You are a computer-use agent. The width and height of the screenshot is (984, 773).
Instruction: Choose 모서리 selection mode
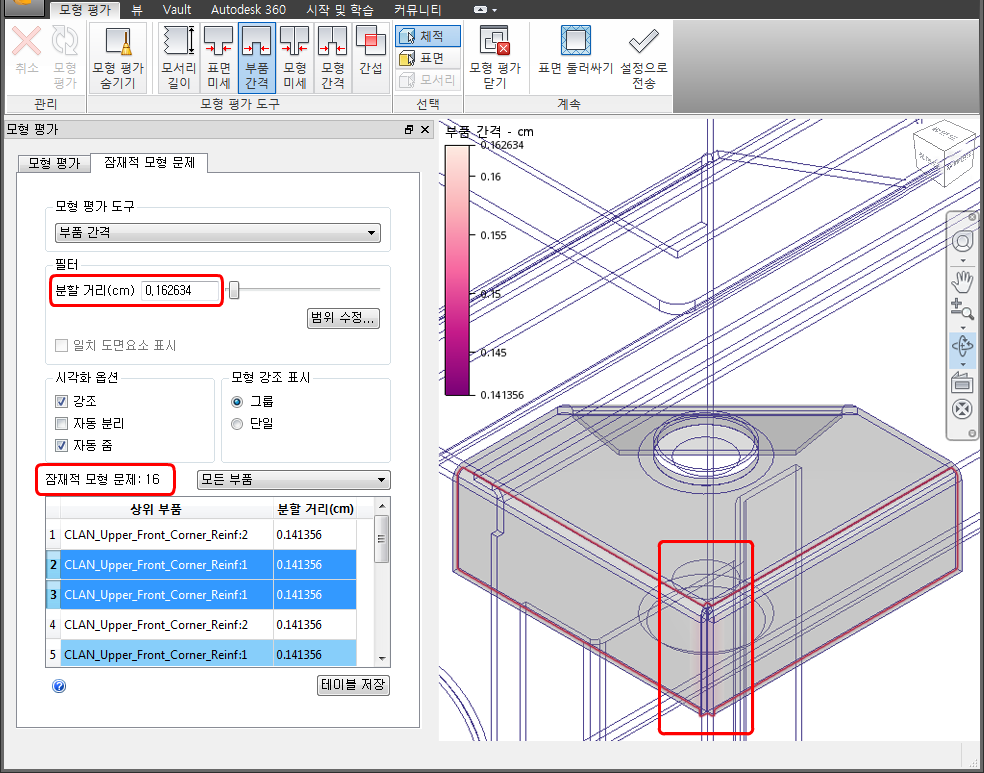(x=427, y=80)
